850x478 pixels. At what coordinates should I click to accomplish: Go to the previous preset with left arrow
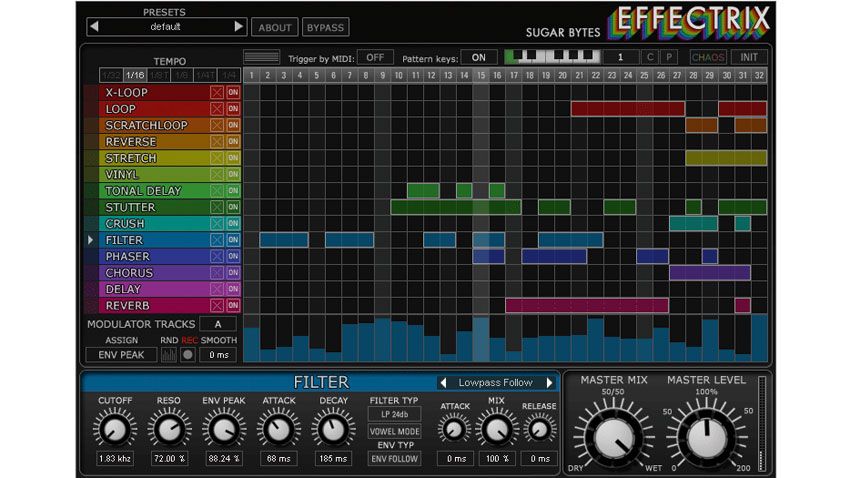(94, 27)
